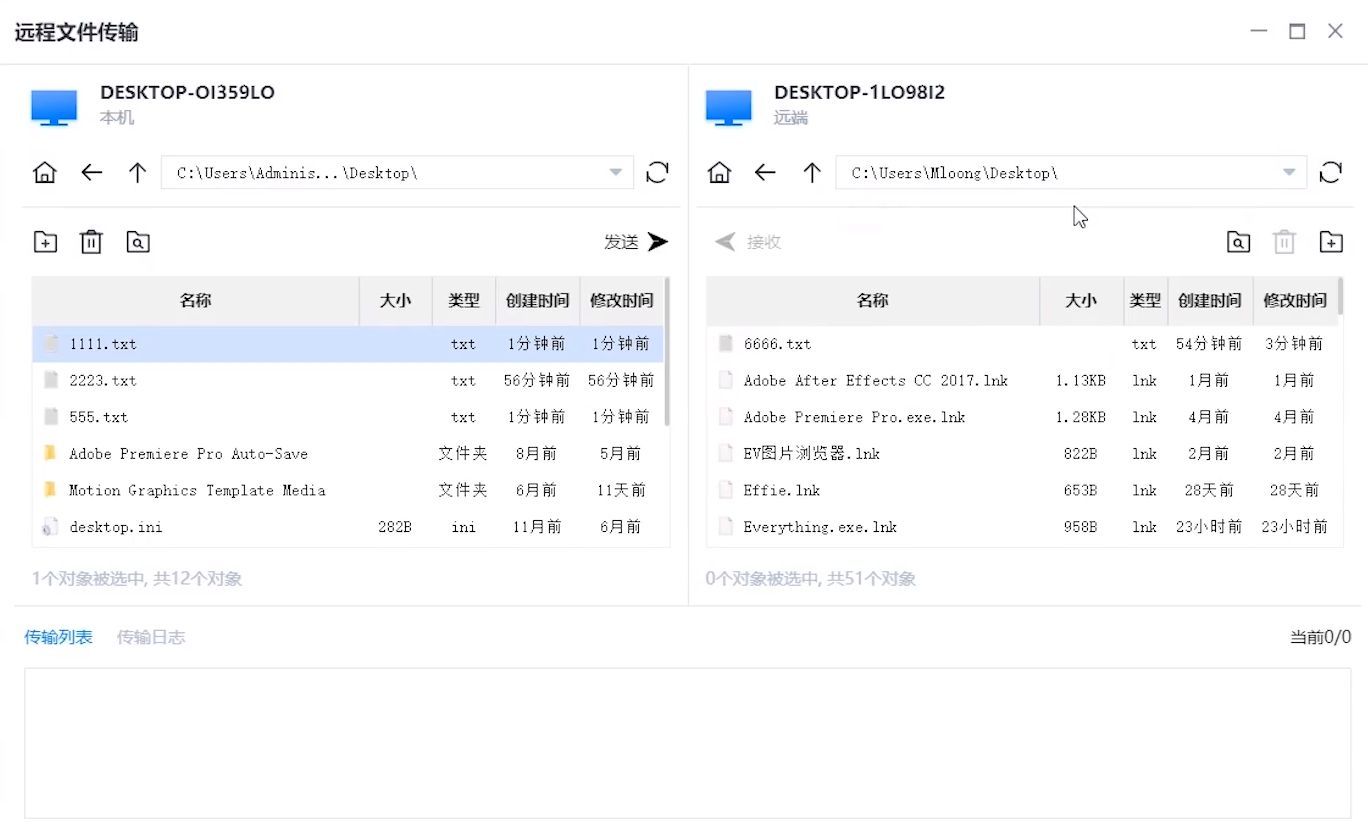Go back in remote panel navigation
This screenshot has width=1368, height=826.
pos(765,173)
